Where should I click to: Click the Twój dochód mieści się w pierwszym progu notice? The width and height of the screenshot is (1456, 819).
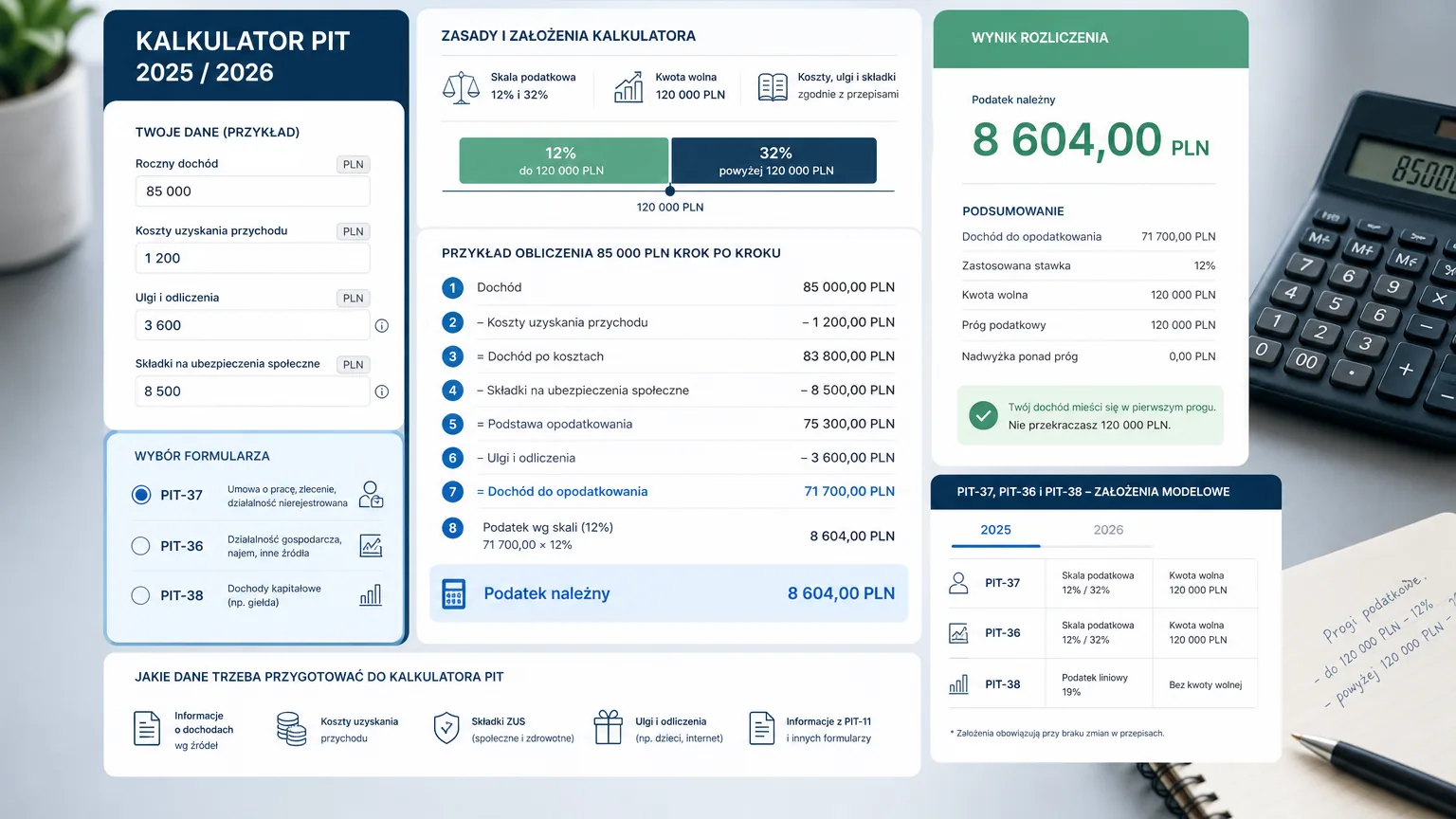click(x=1090, y=415)
